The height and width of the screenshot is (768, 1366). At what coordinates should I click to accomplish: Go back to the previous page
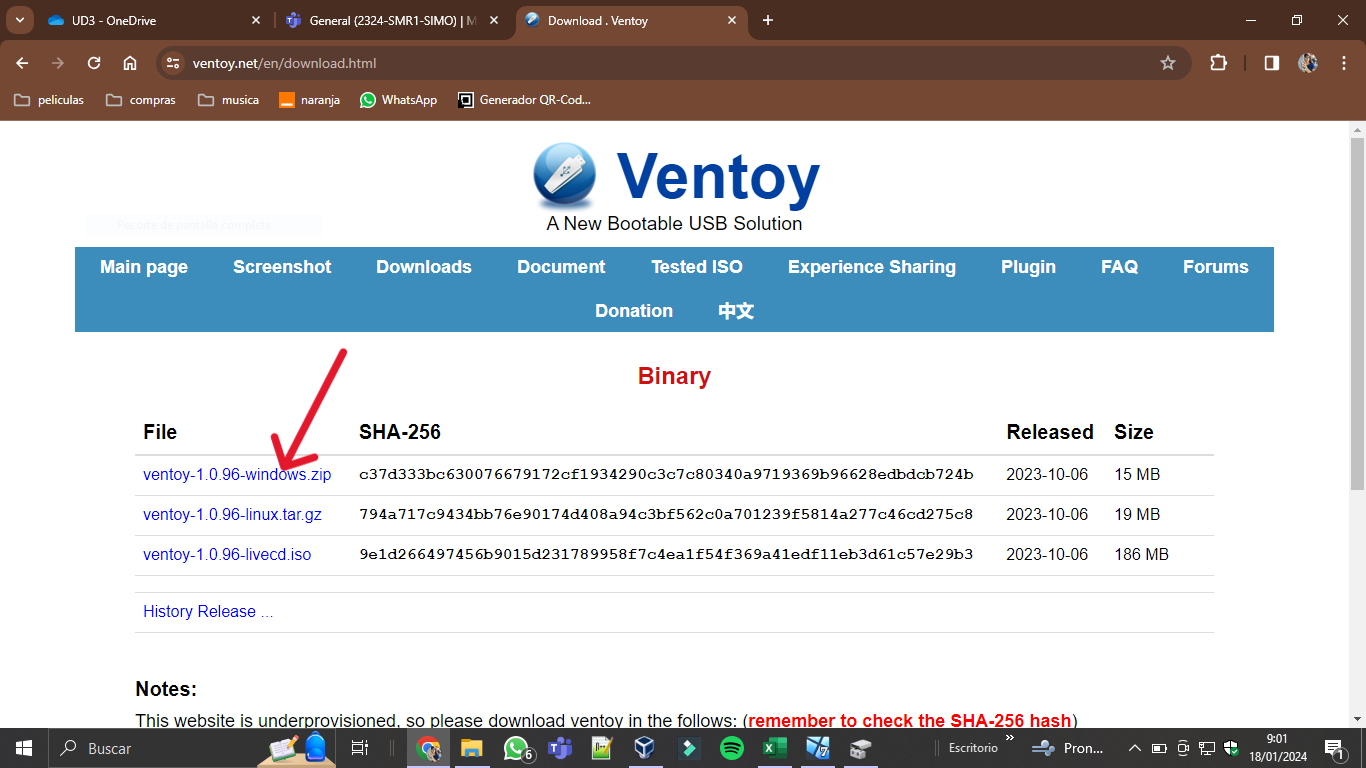[x=22, y=63]
